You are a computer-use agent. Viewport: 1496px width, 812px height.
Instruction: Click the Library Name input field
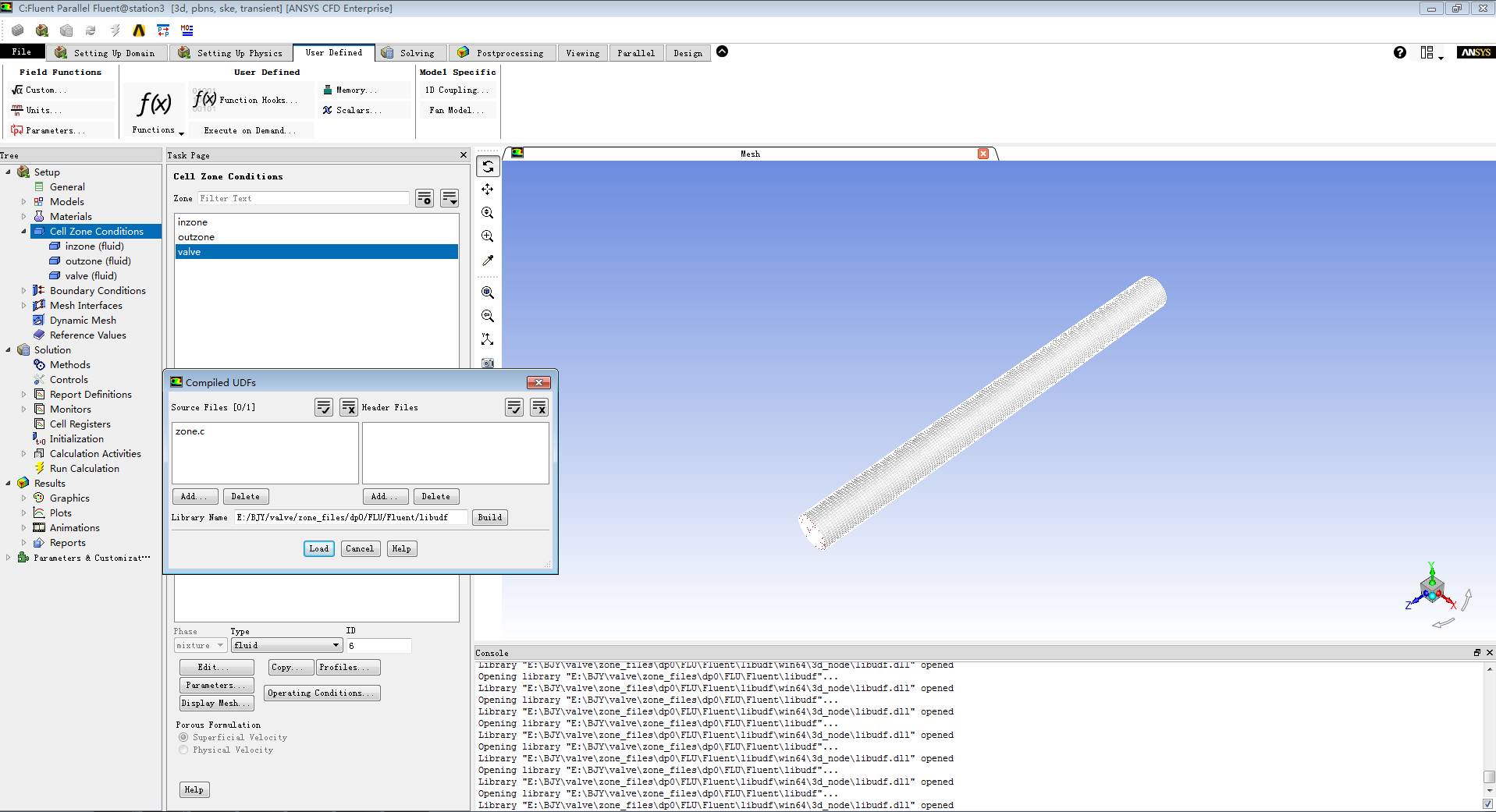point(351,517)
